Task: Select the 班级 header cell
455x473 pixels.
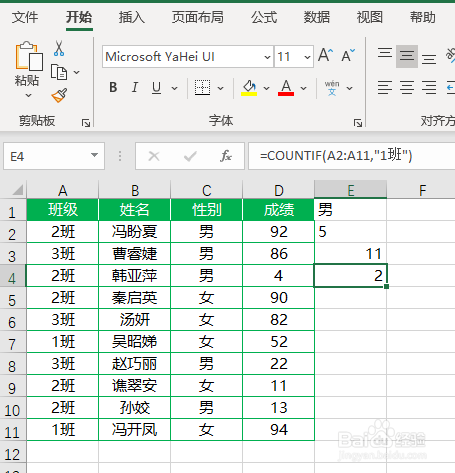Action: 63,210
